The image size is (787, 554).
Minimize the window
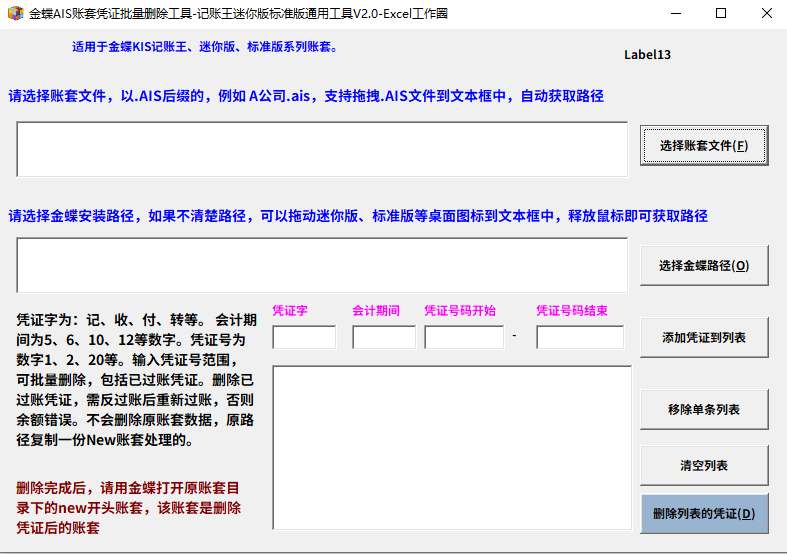tap(676, 14)
